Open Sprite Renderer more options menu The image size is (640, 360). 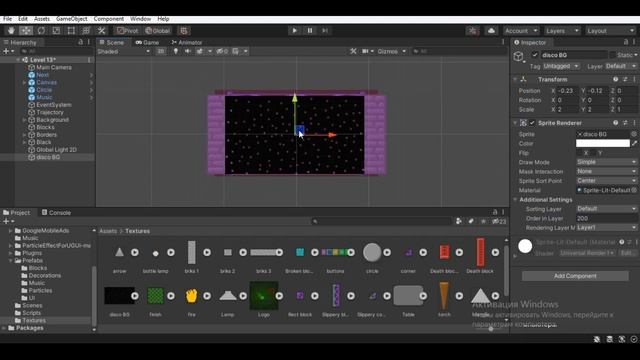pyautogui.click(x=634, y=122)
